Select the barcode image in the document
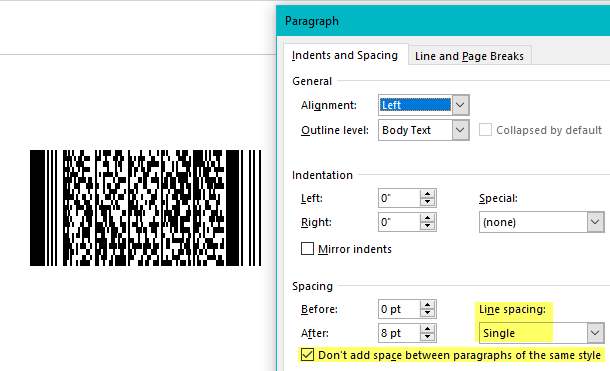This screenshot has width=610, height=371. click(x=145, y=208)
